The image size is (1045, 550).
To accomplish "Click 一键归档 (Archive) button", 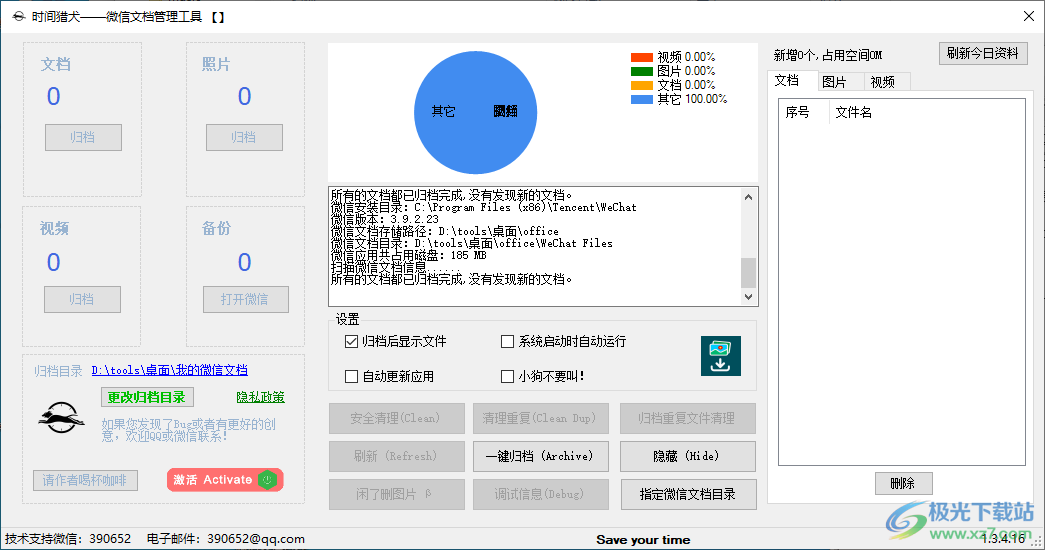I will 540,456.
